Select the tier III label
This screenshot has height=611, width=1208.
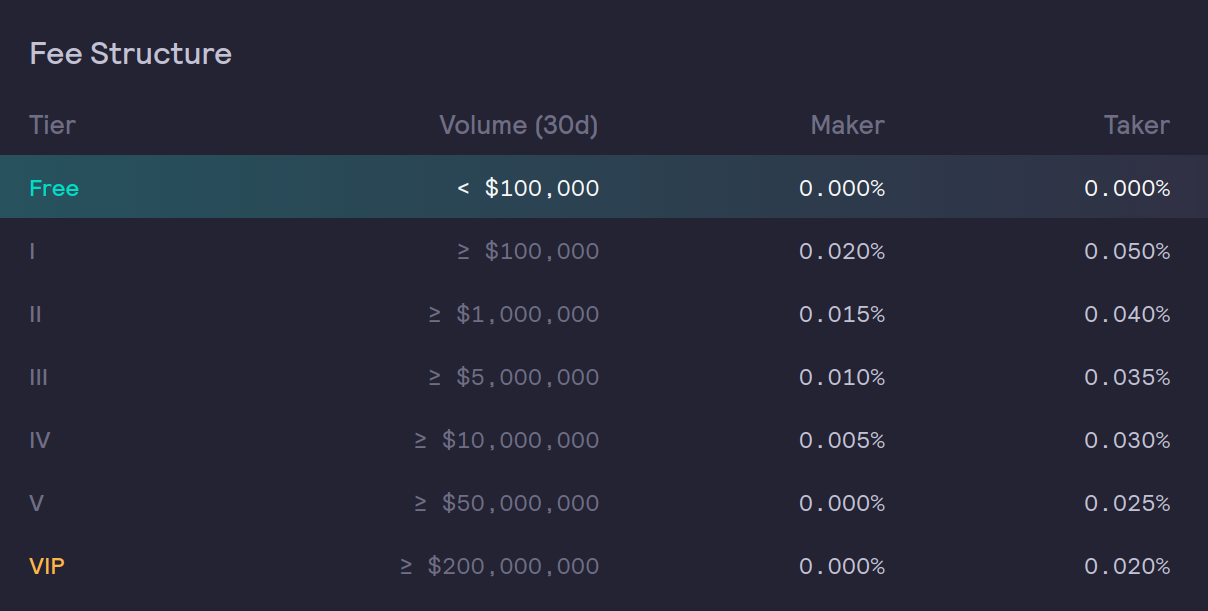39,377
